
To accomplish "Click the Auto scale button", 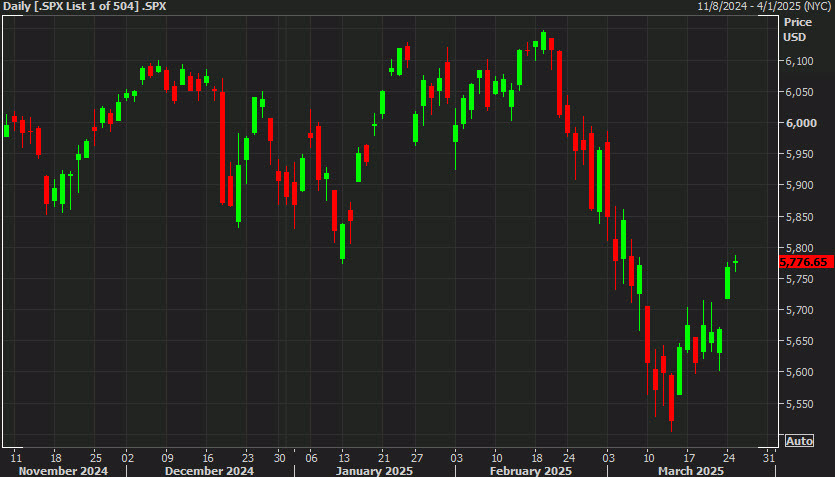I will pos(799,441).
